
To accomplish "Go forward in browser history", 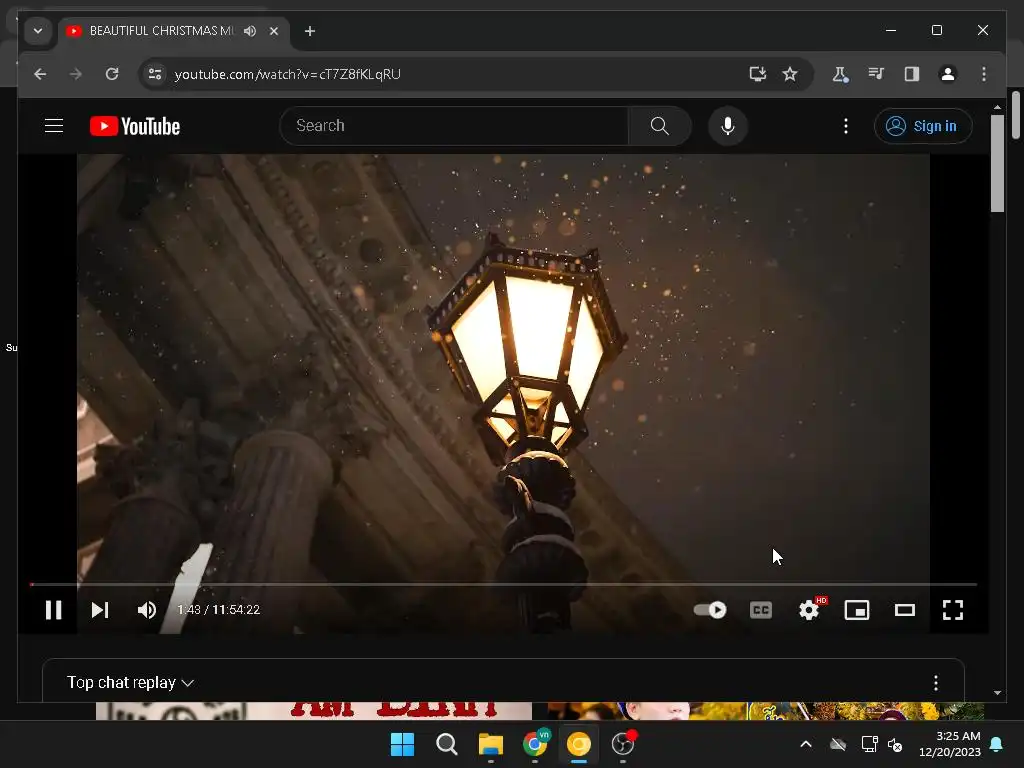I will 76,74.
